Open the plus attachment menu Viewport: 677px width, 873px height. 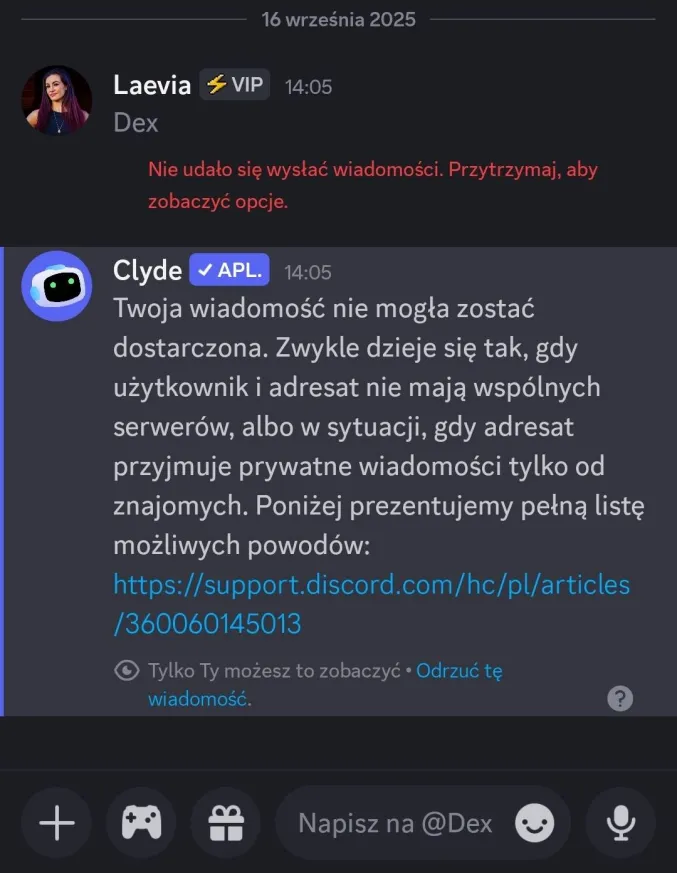pyautogui.click(x=57, y=822)
